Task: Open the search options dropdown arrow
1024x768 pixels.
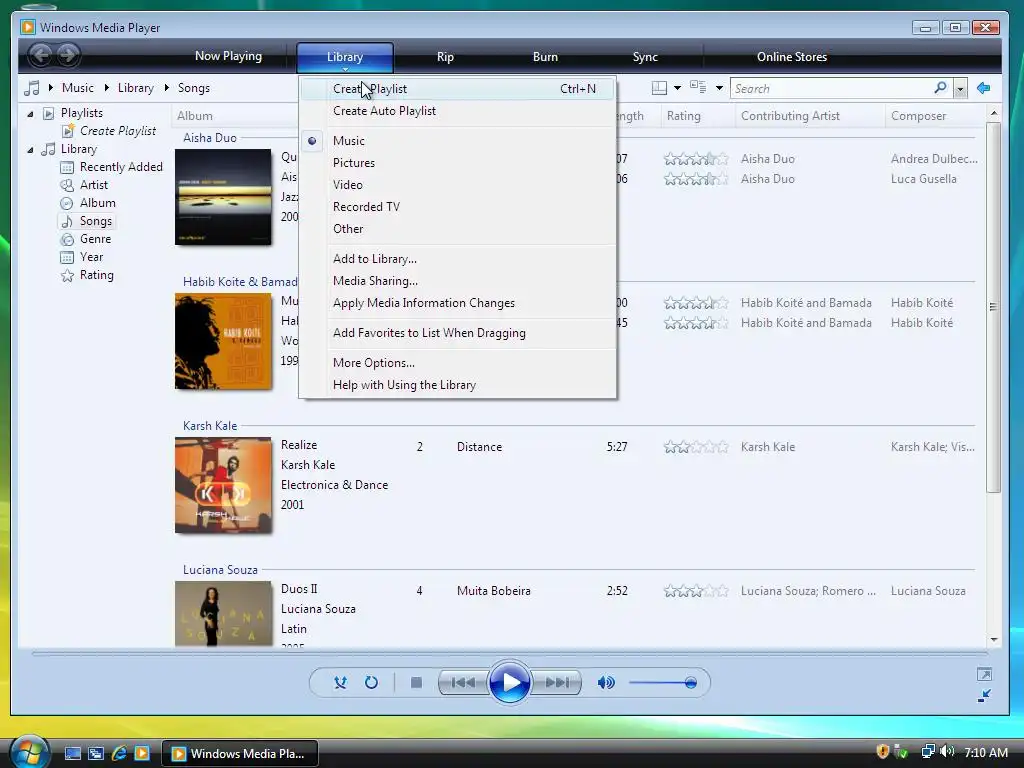Action: click(960, 88)
